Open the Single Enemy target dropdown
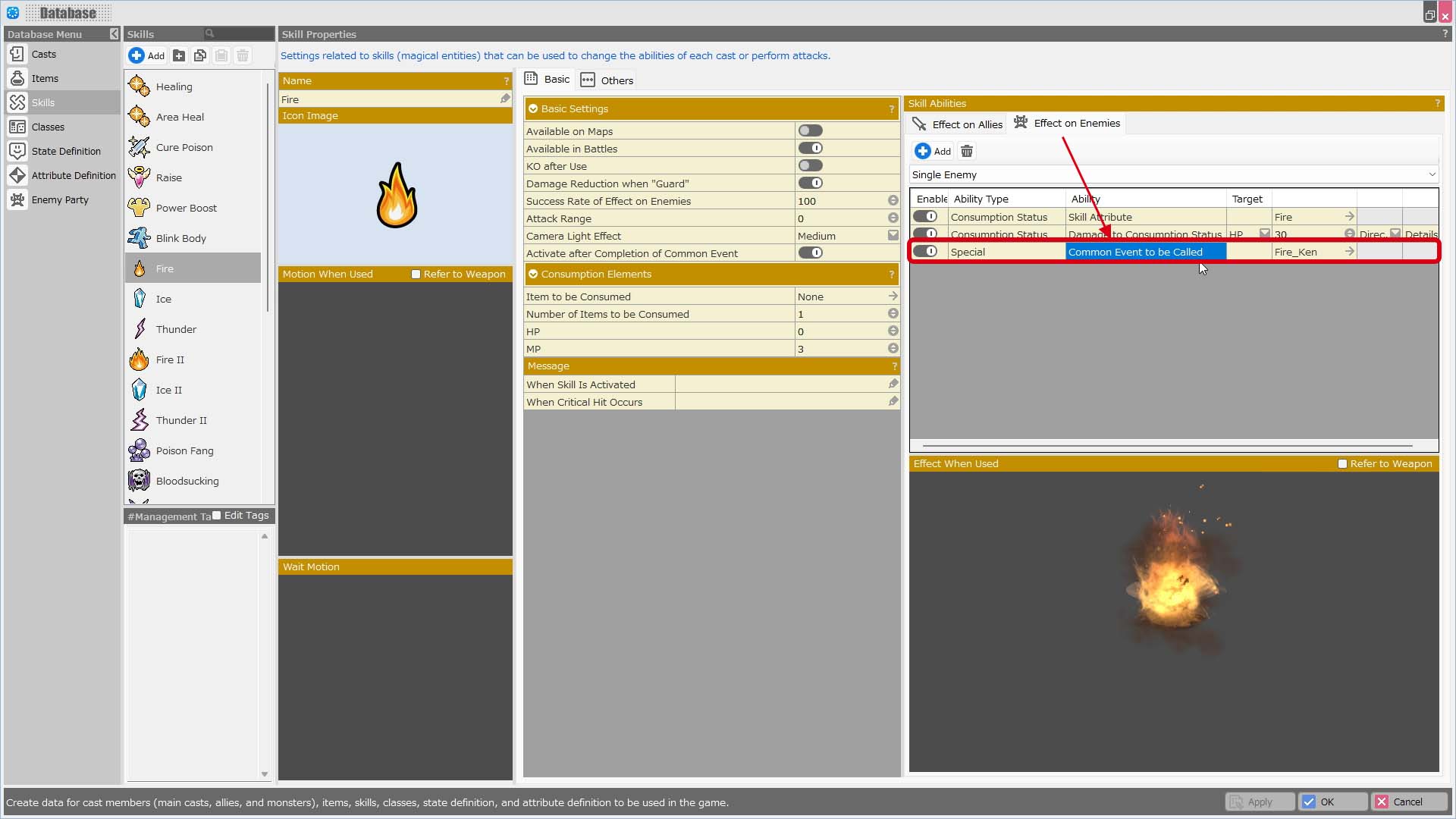This screenshot has width=1456, height=819. pos(1174,174)
